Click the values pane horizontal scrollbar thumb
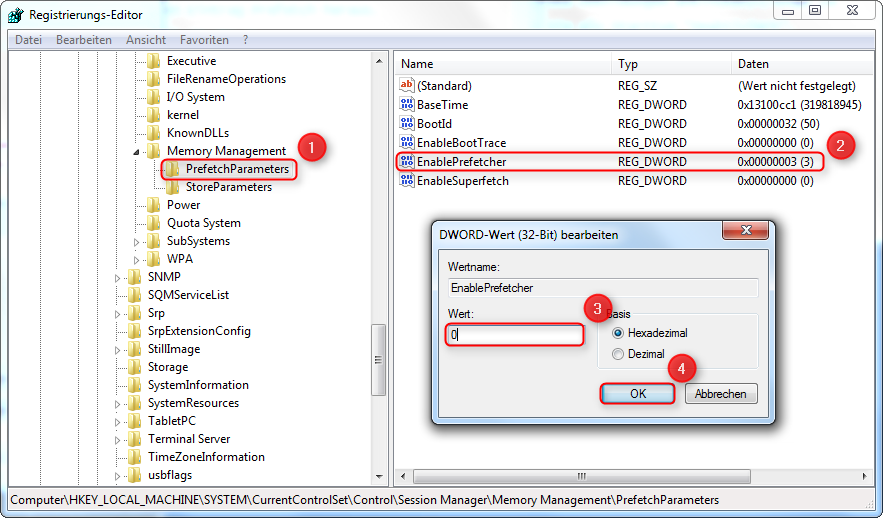Image resolution: width=883 pixels, height=518 pixels. point(582,476)
